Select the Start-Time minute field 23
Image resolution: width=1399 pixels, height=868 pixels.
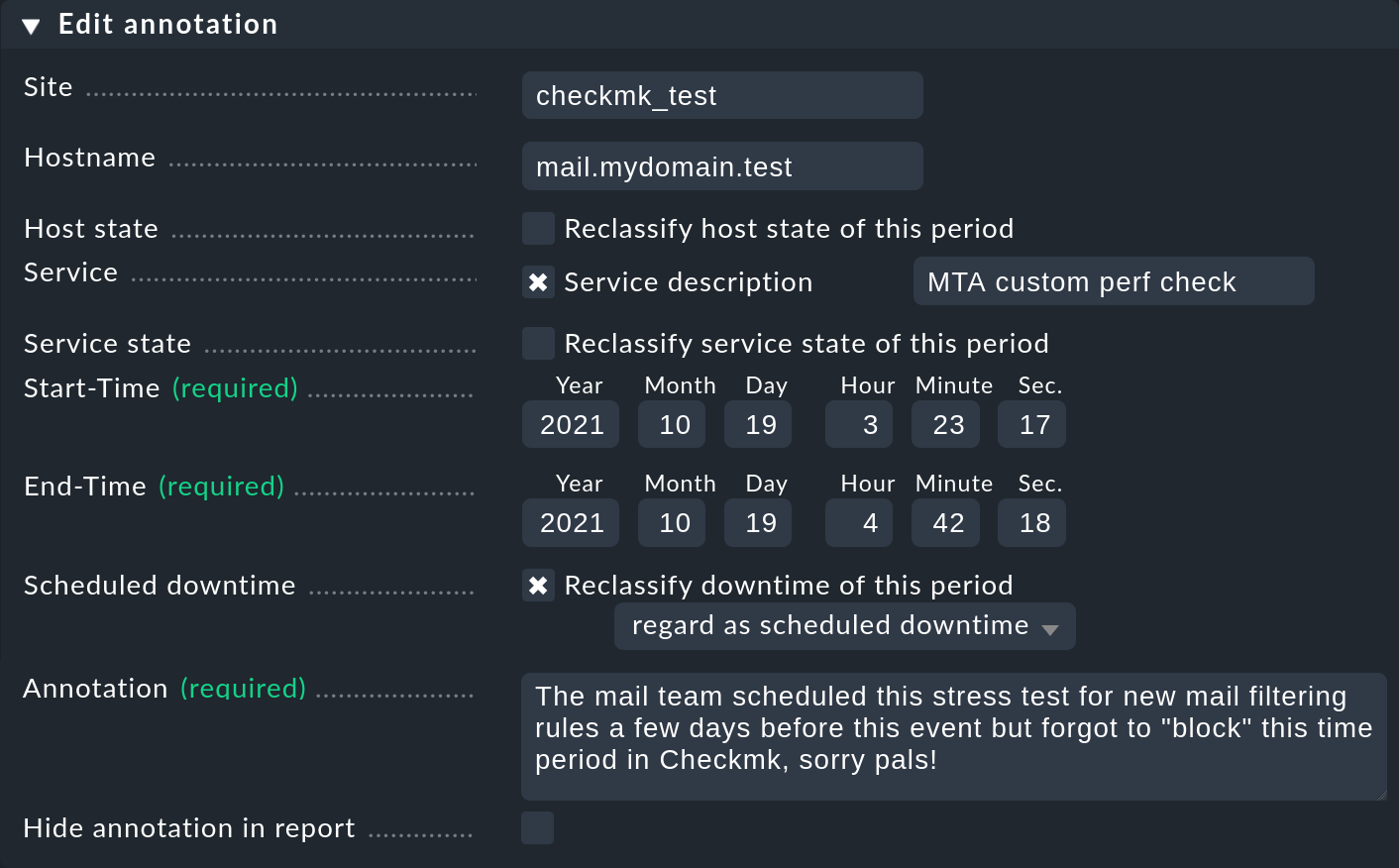coord(945,424)
